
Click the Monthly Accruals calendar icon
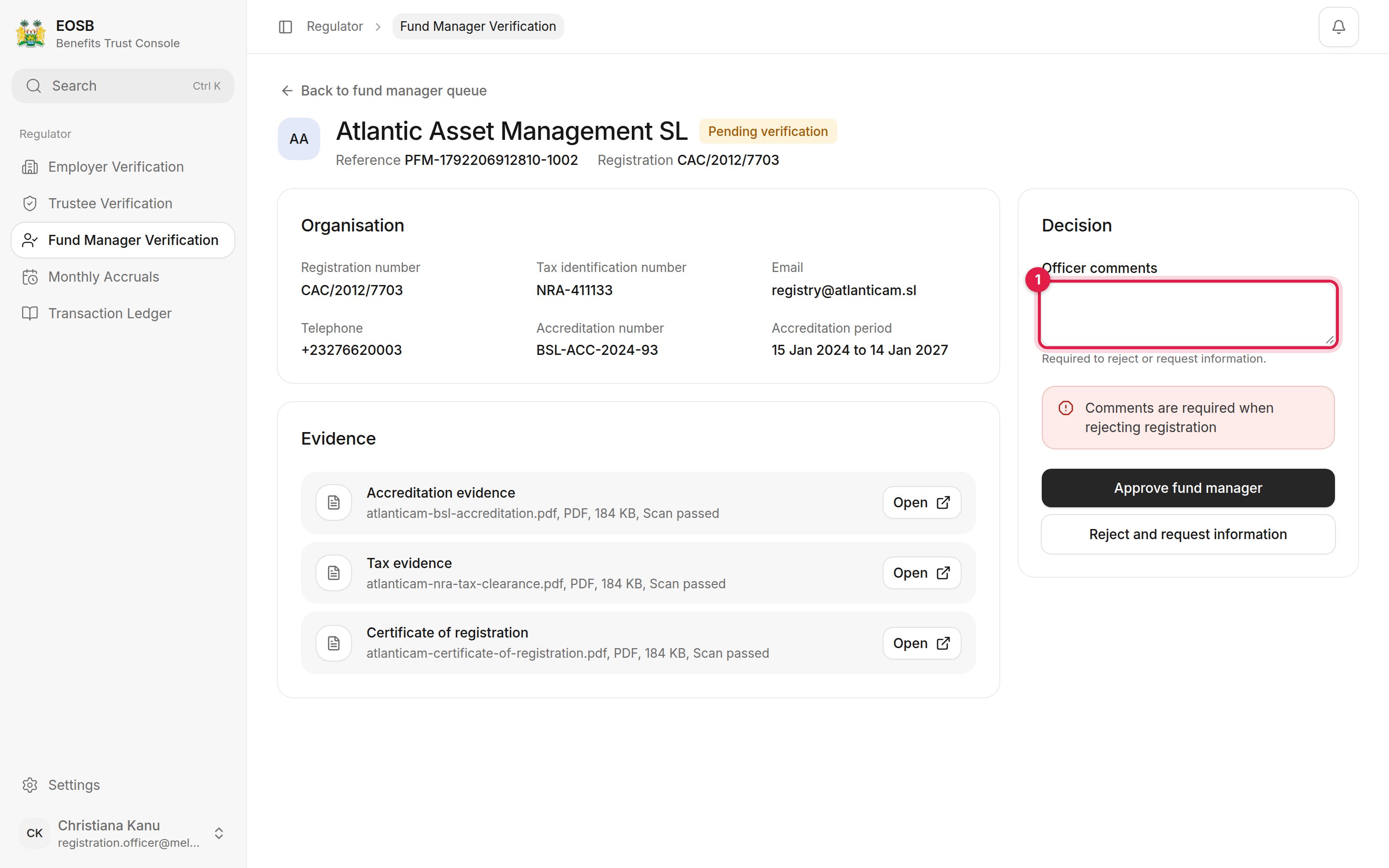[30, 277]
